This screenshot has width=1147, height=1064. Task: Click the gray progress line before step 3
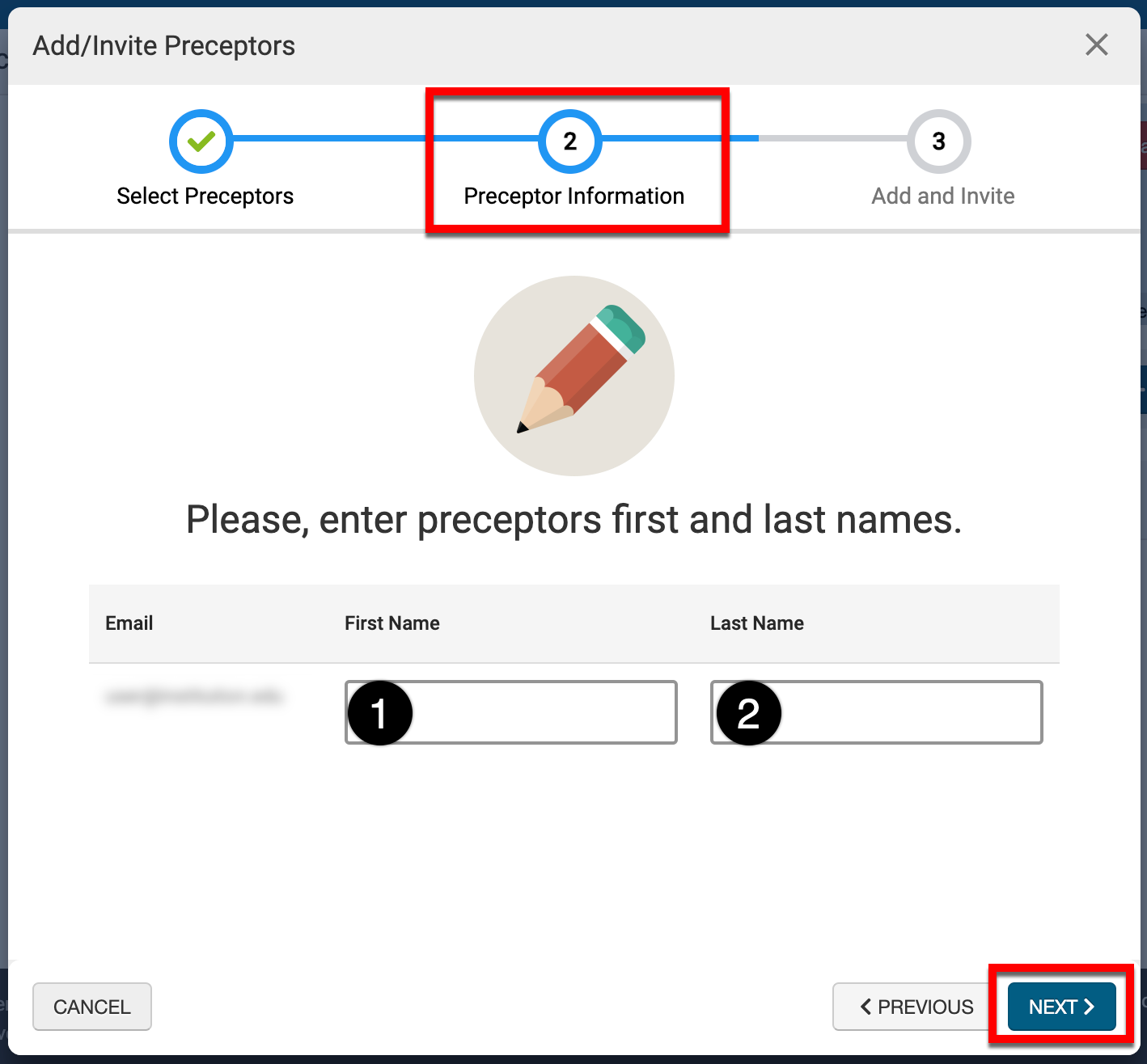click(x=833, y=138)
